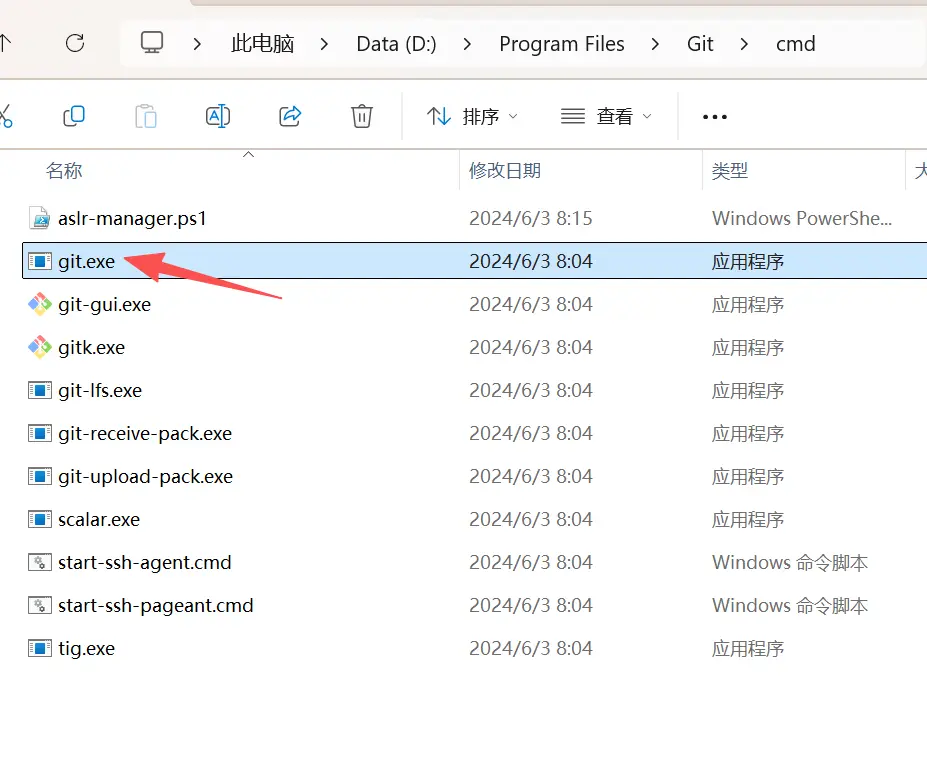Go to Program Files in breadcrumb

coord(562,44)
